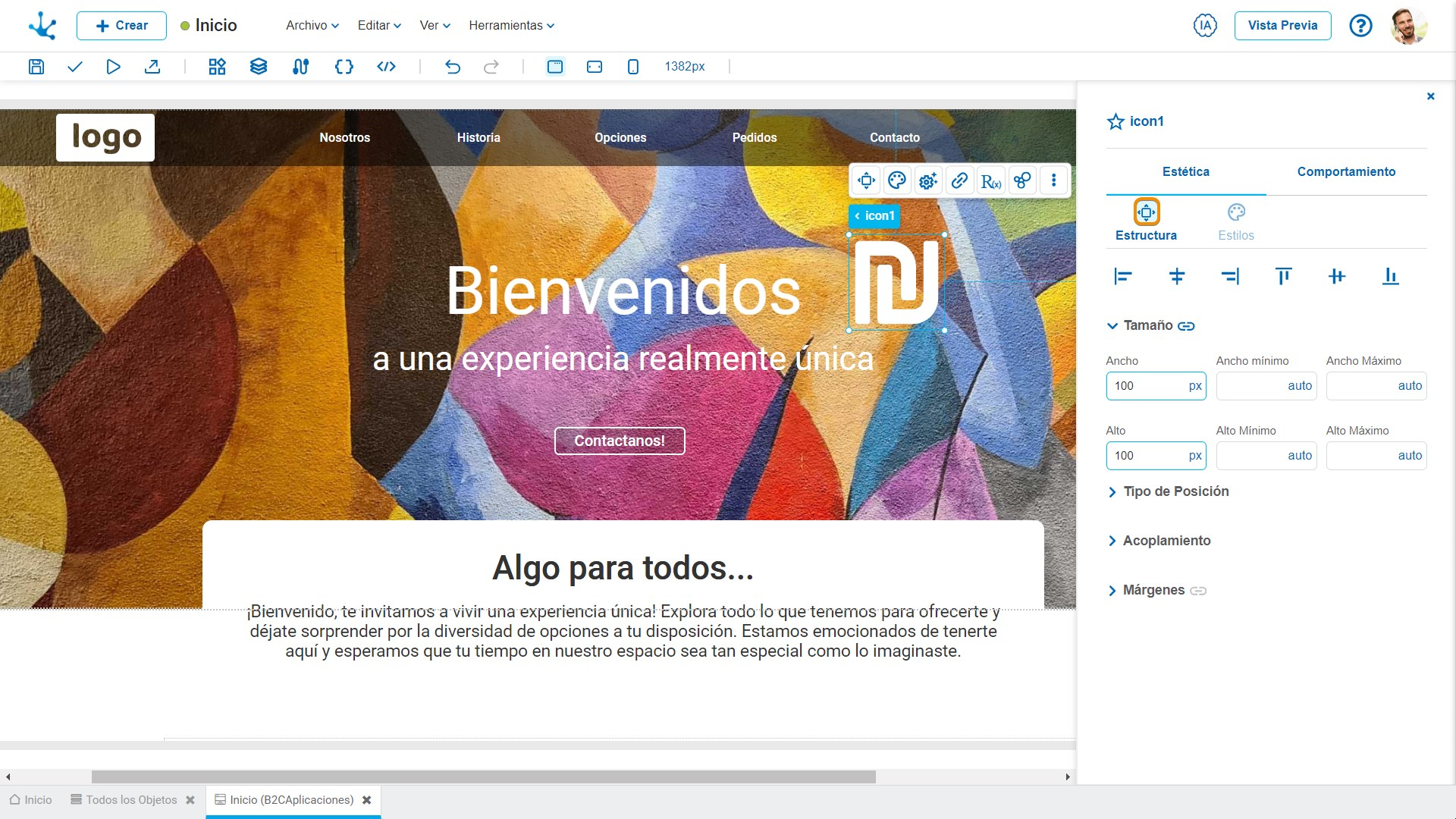Open structure icon in floating toolbar
Screen dimensions: 1456x819
[x=866, y=180]
